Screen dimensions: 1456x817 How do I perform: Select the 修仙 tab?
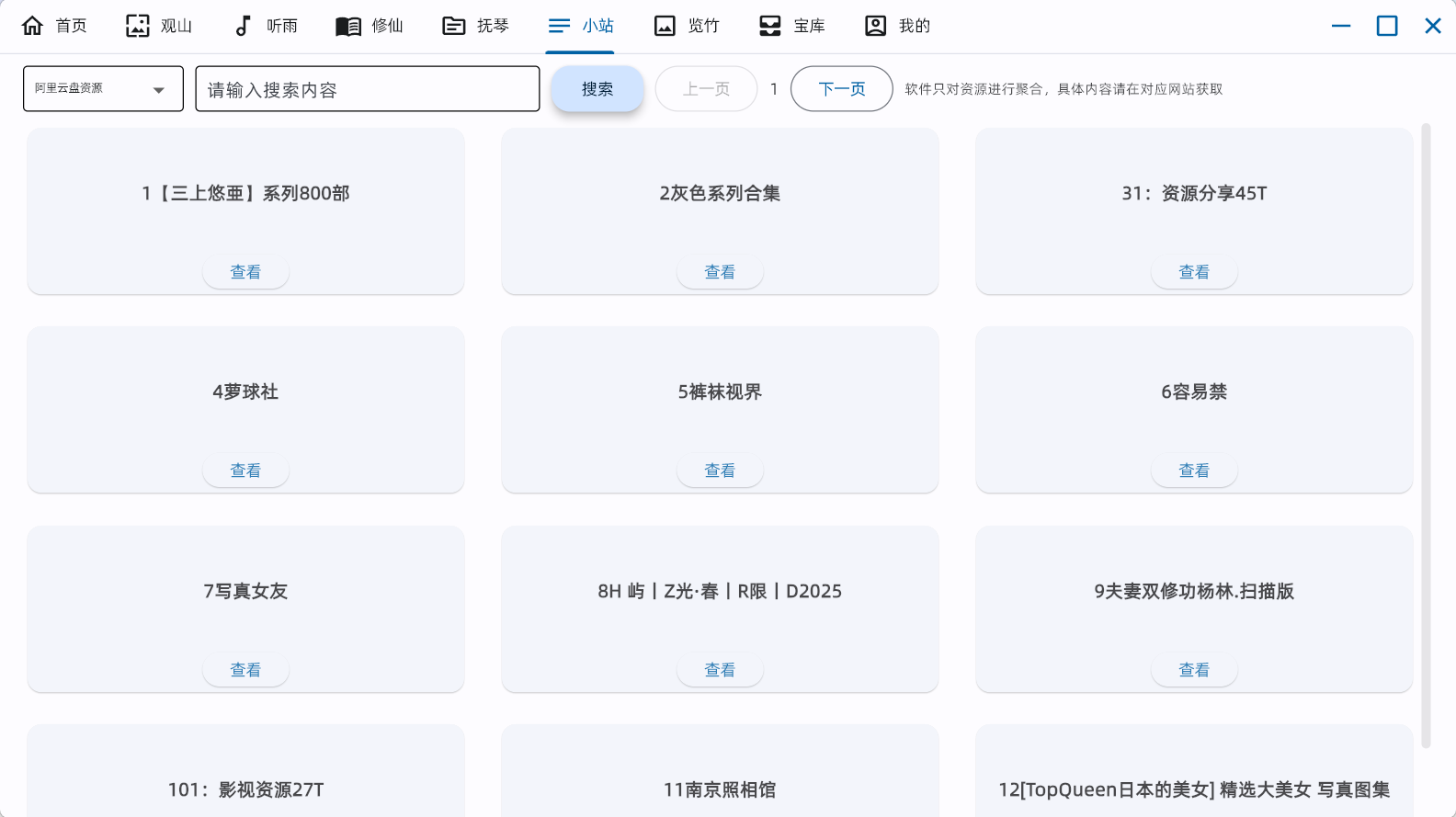[370, 26]
